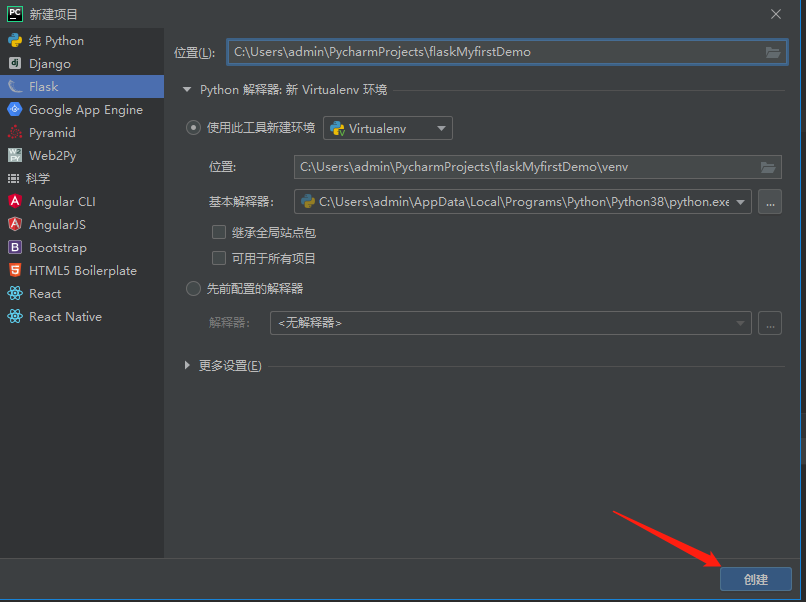Select HTML5 Boilerplate project type

(x=82, y=270)
